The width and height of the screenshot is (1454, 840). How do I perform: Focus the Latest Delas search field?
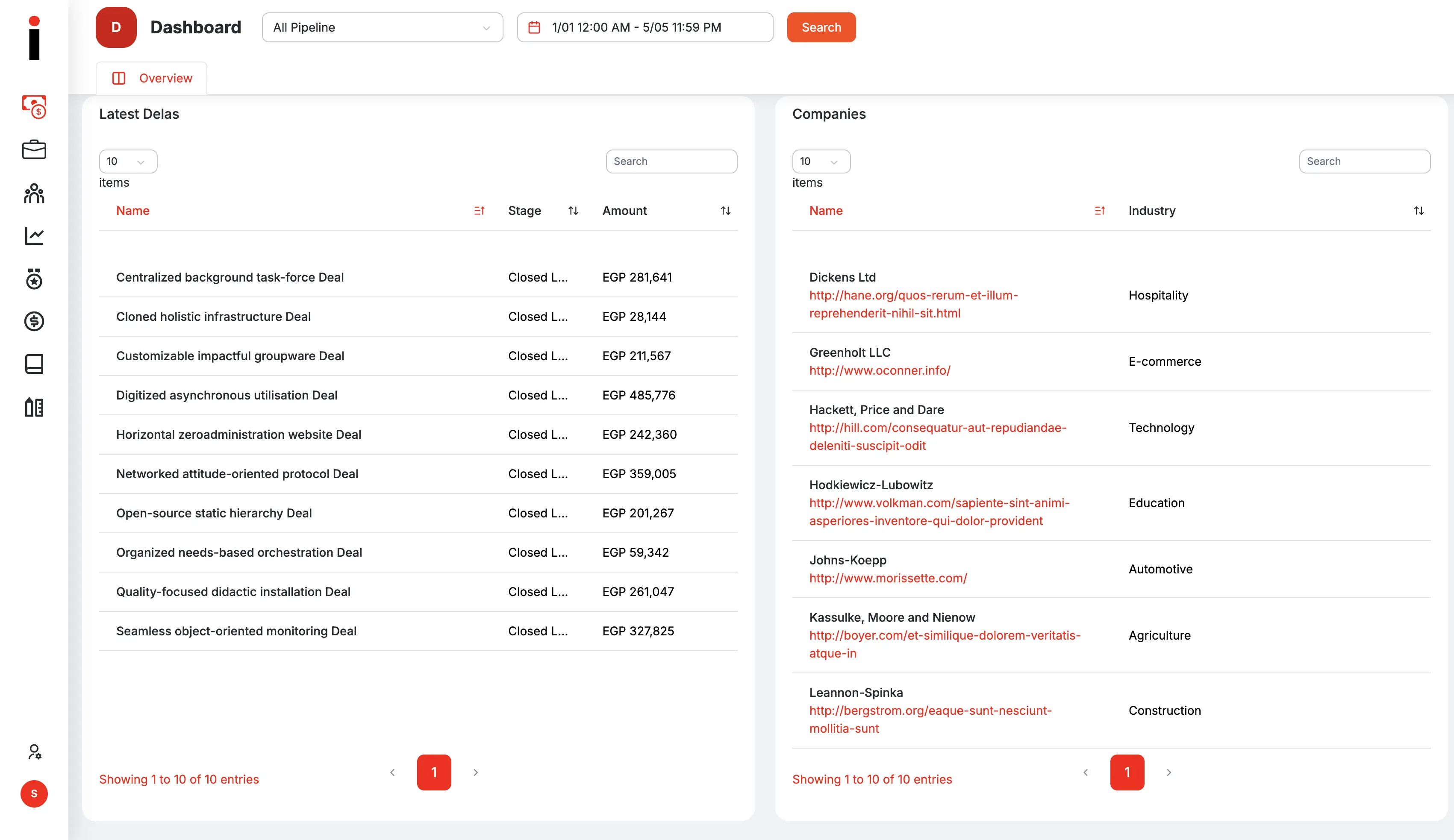pyautogui.click(x=671, y=162)
